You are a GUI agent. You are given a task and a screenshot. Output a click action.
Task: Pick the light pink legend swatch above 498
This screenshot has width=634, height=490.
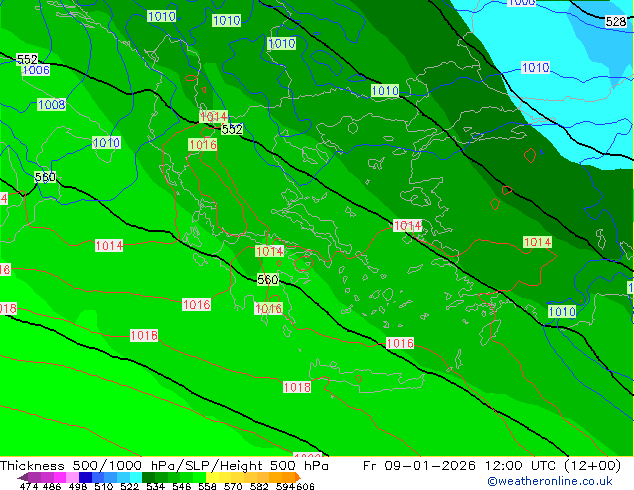[x=72, y=477]
